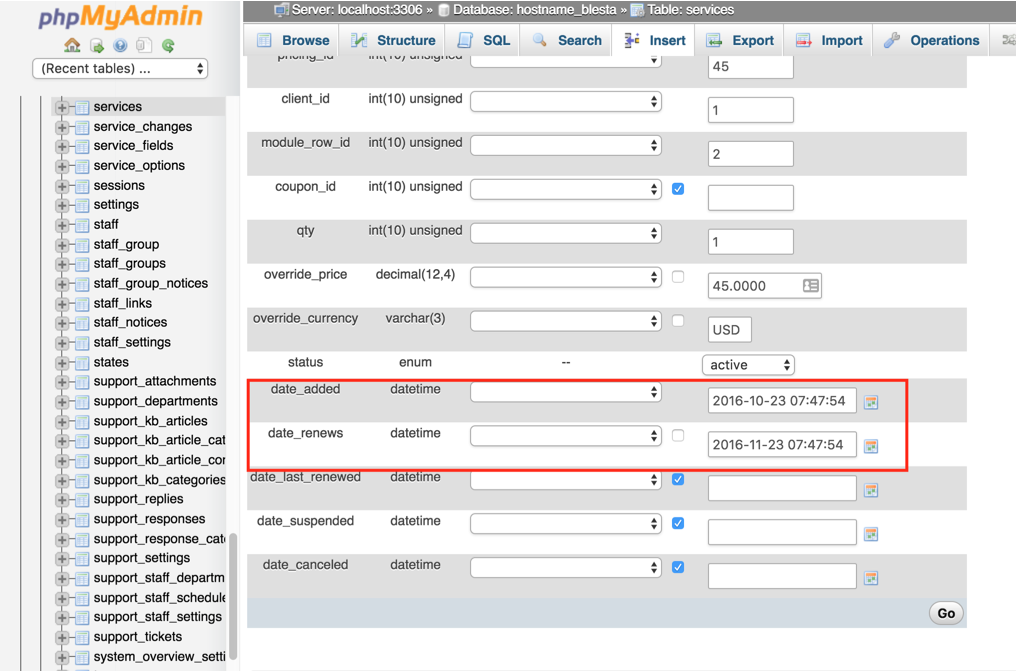Image resolution: width=1016 pixels, height=671 pixels.
Task: Click the services table icon in tree
Action: pyautogui.click(x=82, y=108)
